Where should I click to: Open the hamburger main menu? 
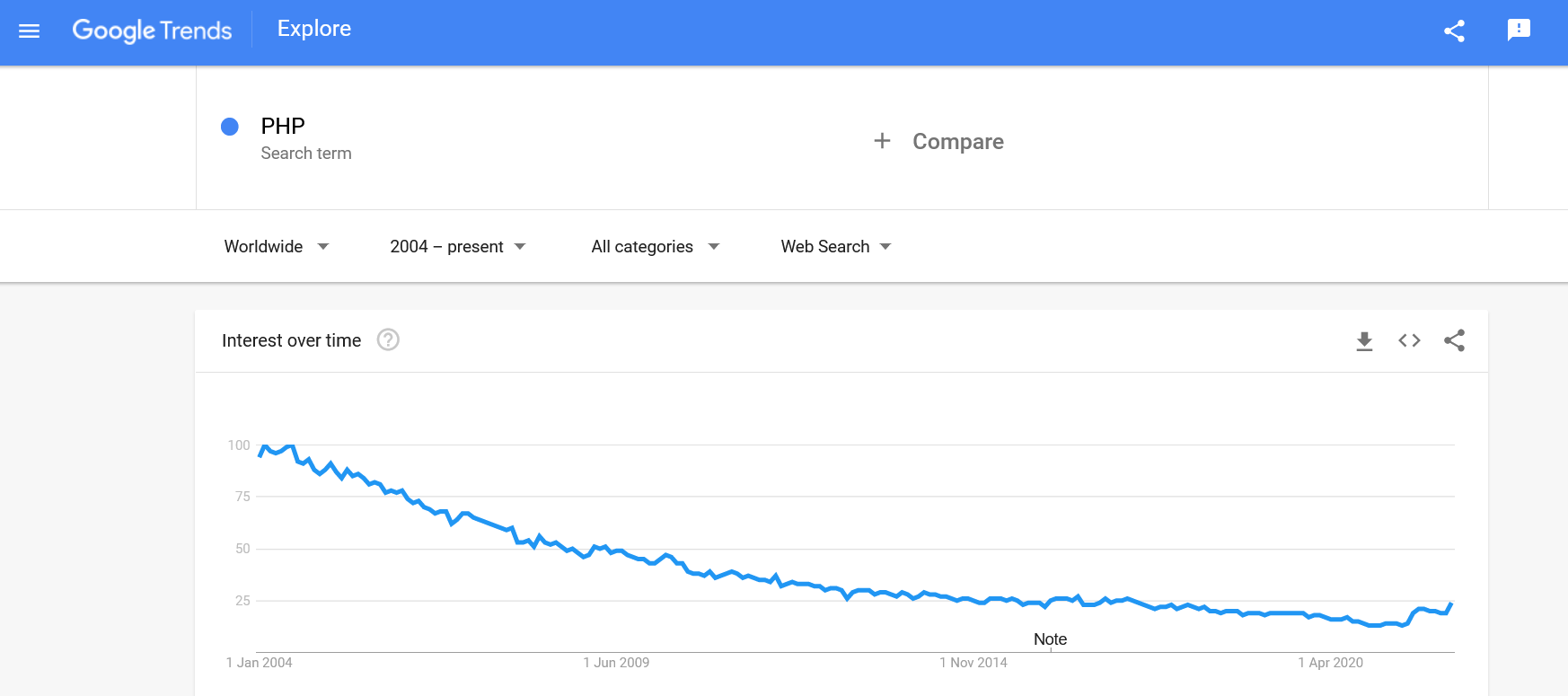pyautogui.click(x=30, y=31)
